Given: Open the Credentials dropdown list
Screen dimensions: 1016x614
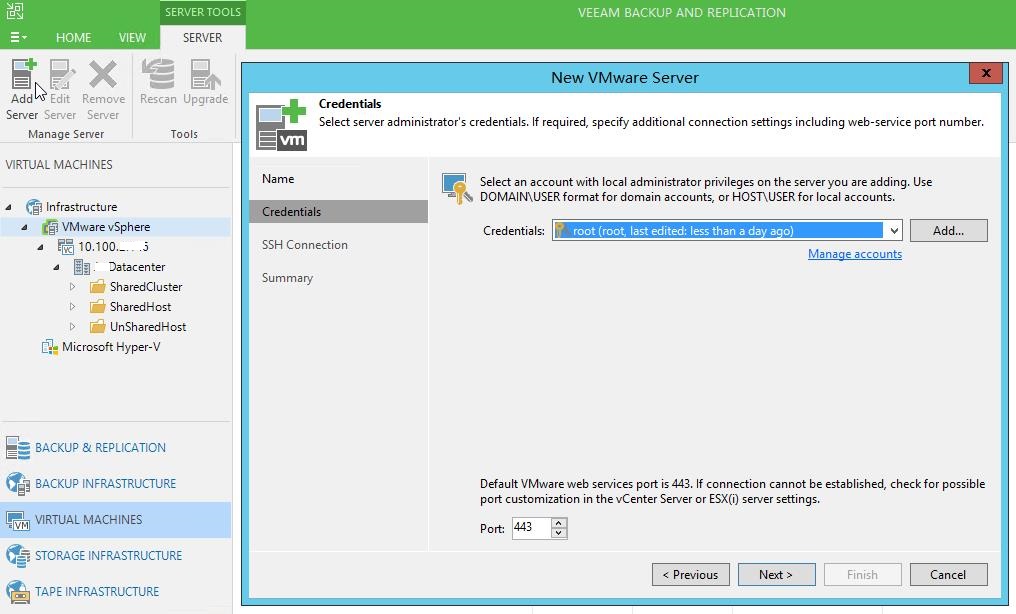Looking at the screenshot, I should point(894,231).
